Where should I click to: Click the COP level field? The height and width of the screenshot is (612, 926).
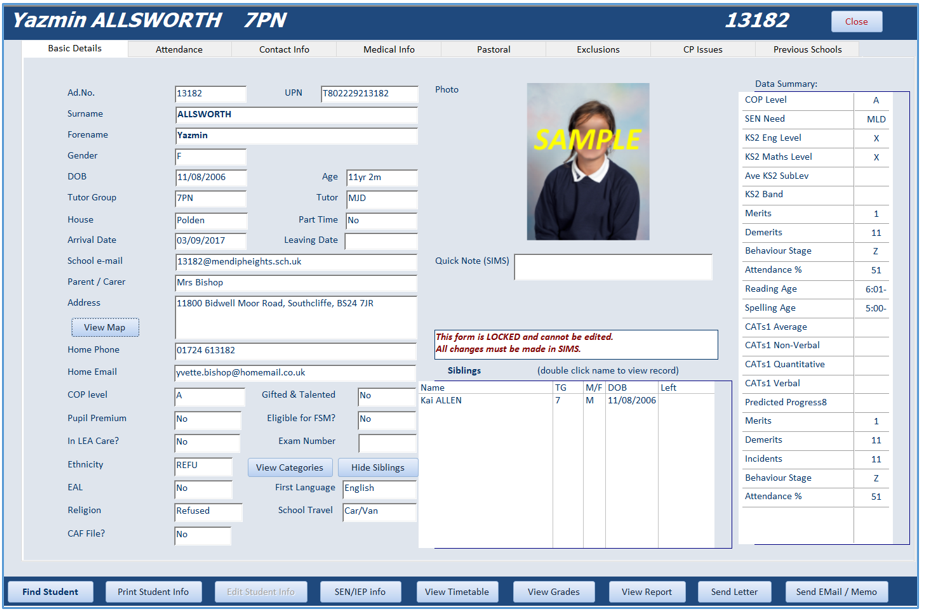pyautogui.click(x=210, y=396)
